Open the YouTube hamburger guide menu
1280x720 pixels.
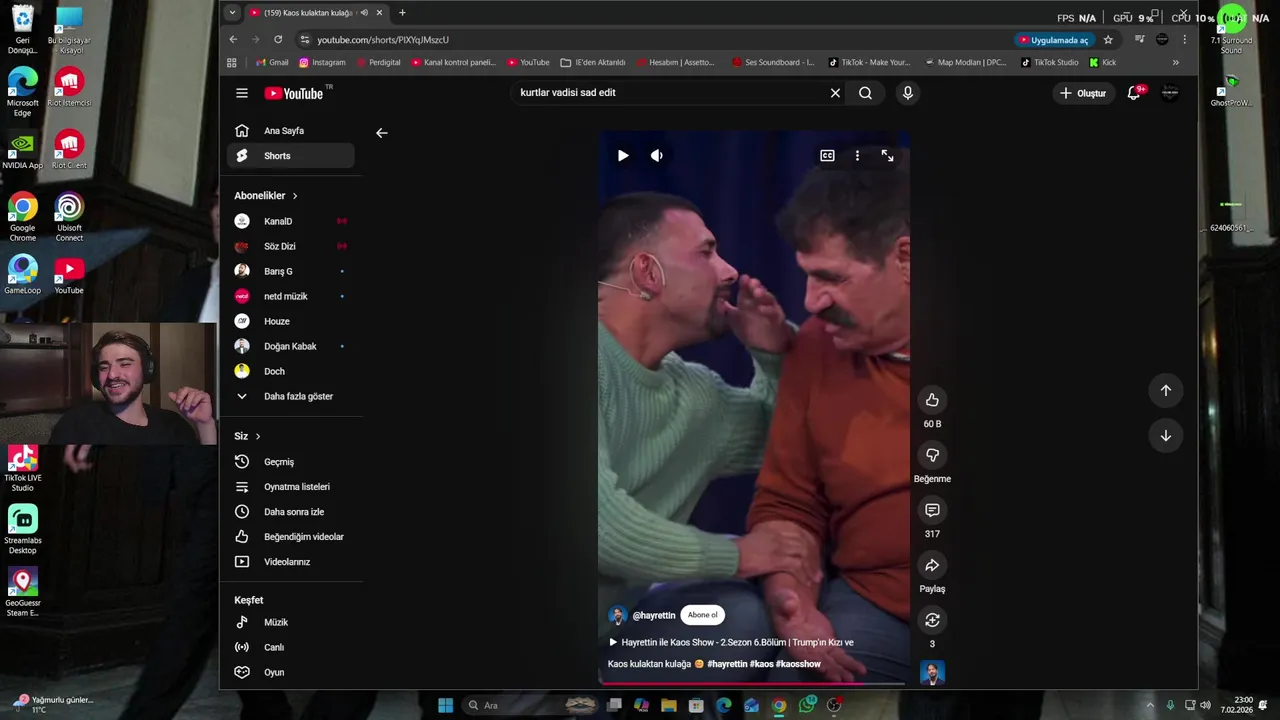241,93
